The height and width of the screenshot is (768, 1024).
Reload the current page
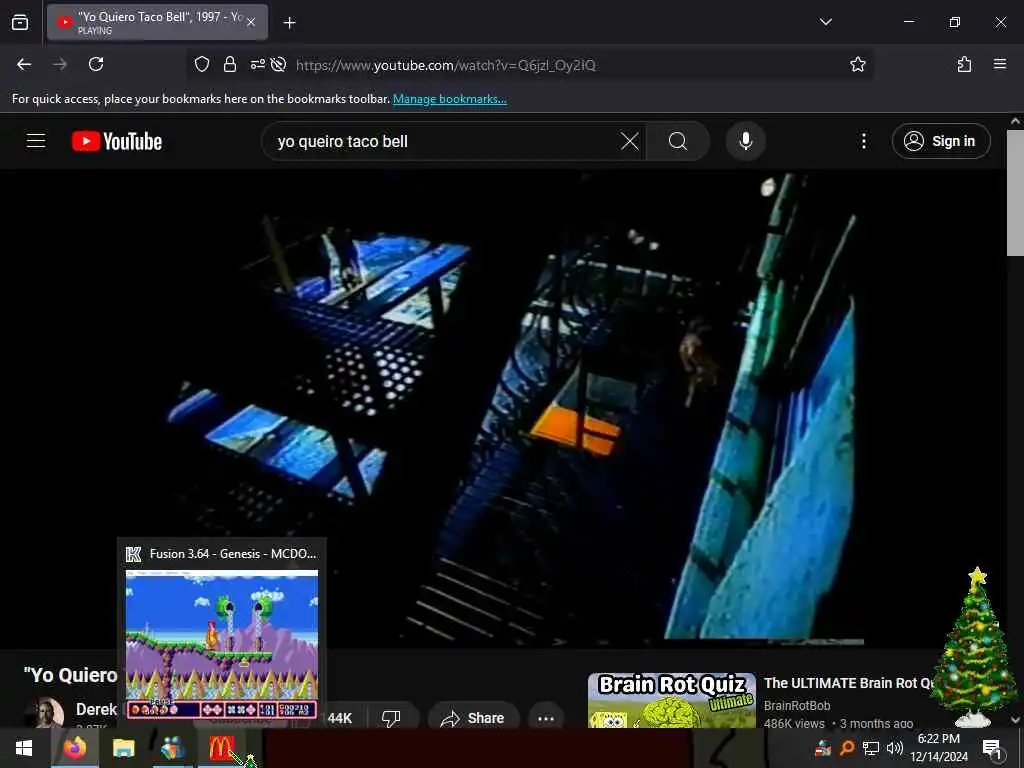click(96, 64)
